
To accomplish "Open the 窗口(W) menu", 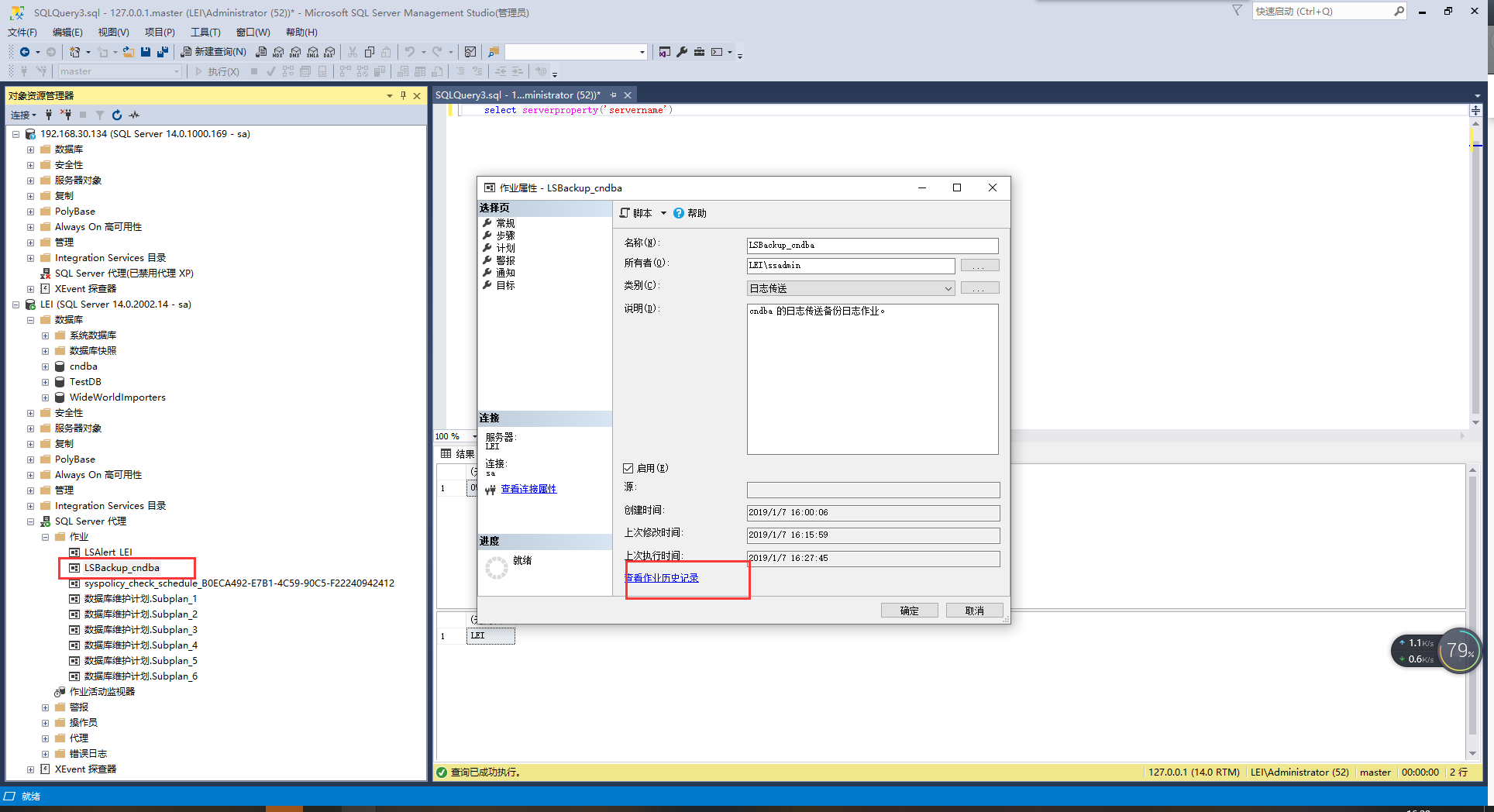I will (x=253, y=33).
